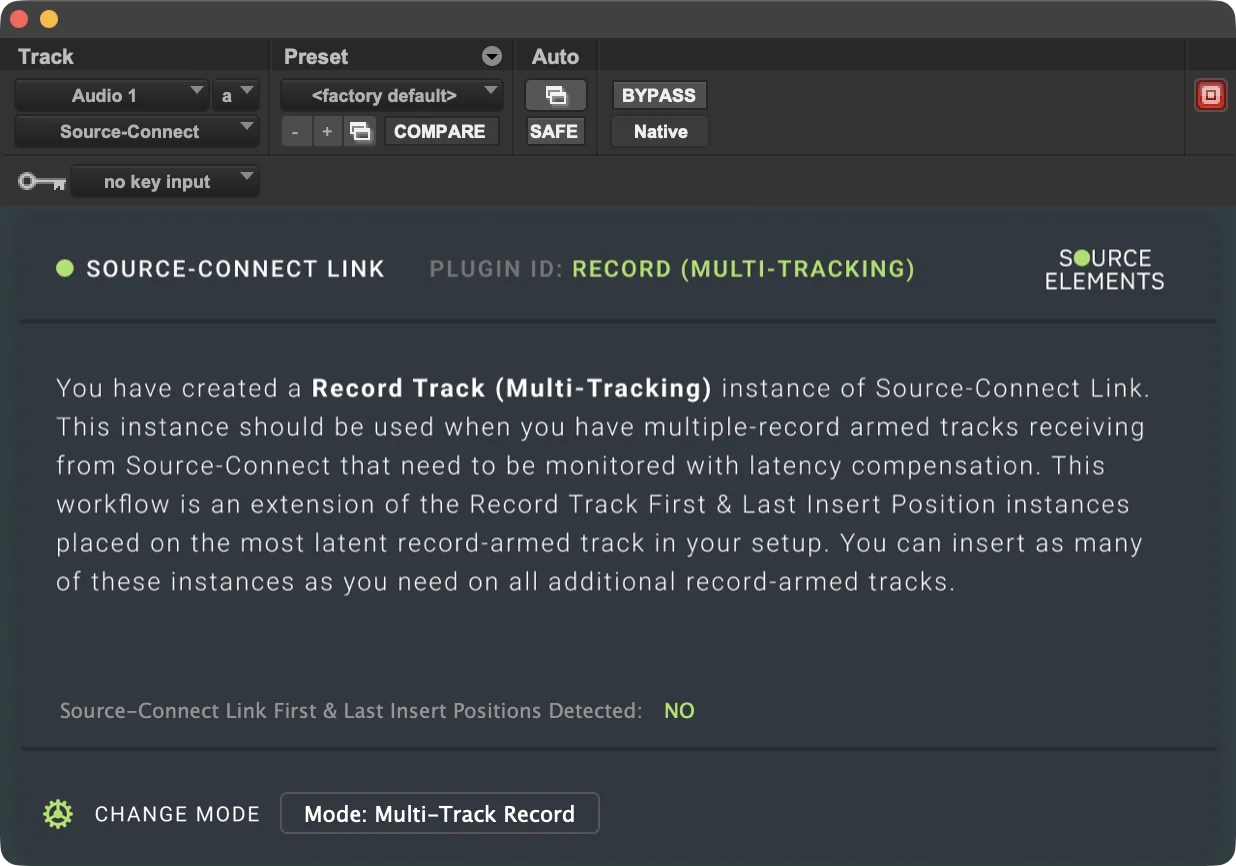Click the key input key icon
Viewport: 1236px width, 866px height.
click(42, 182)
